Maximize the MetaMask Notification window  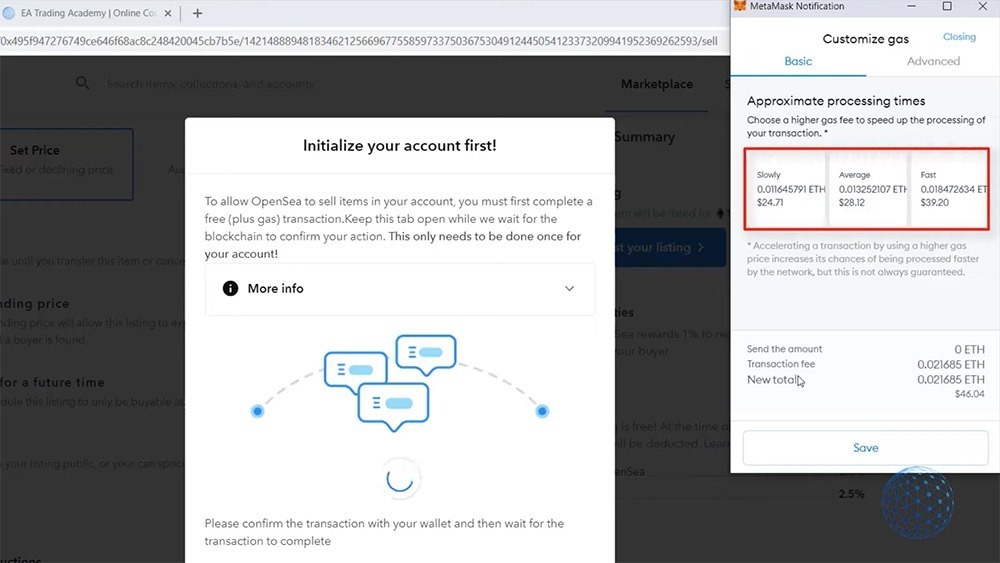pyautogui.click(x=948, y=7)
